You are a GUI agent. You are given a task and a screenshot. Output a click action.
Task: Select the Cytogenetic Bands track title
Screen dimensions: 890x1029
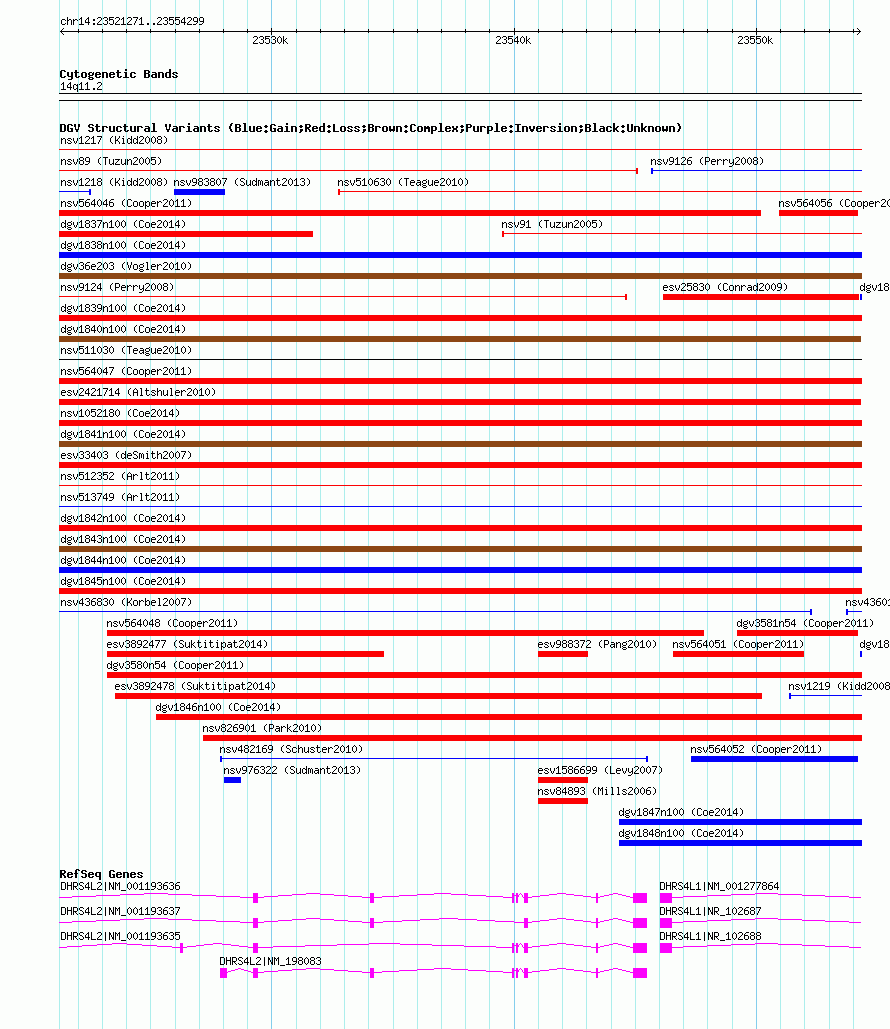pos(119,74)
